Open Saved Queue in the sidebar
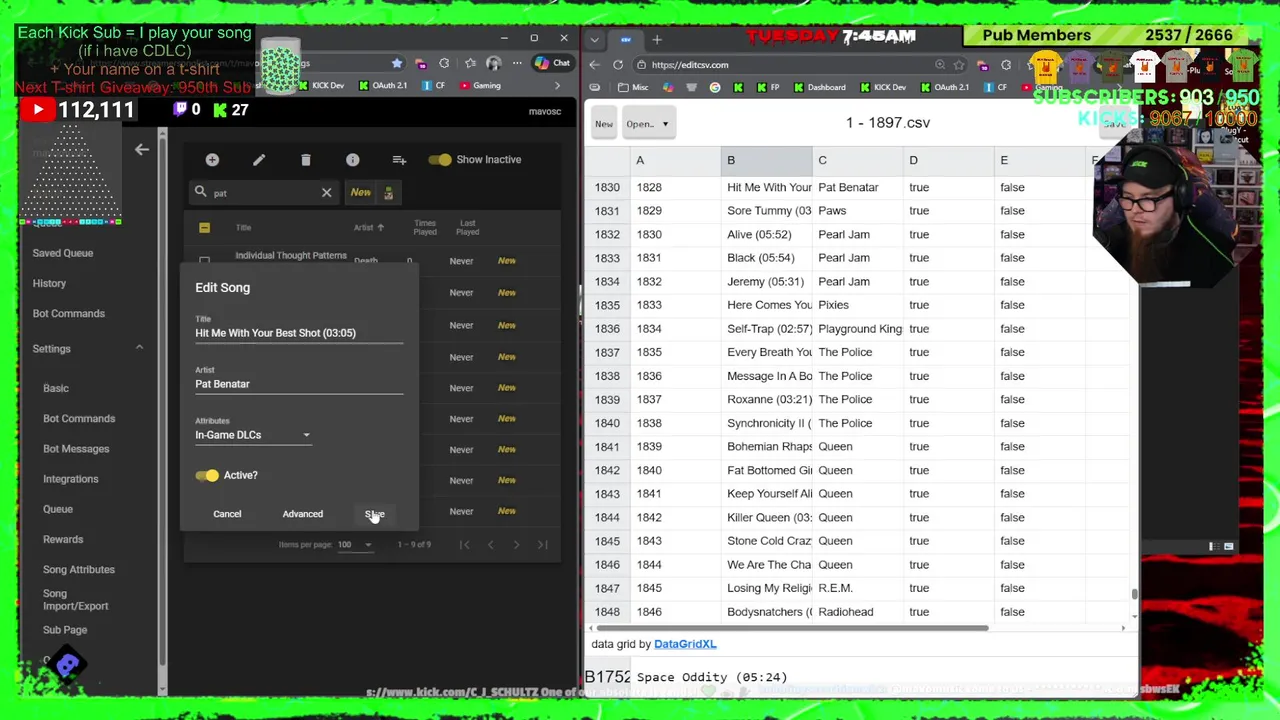 (62, 253)
